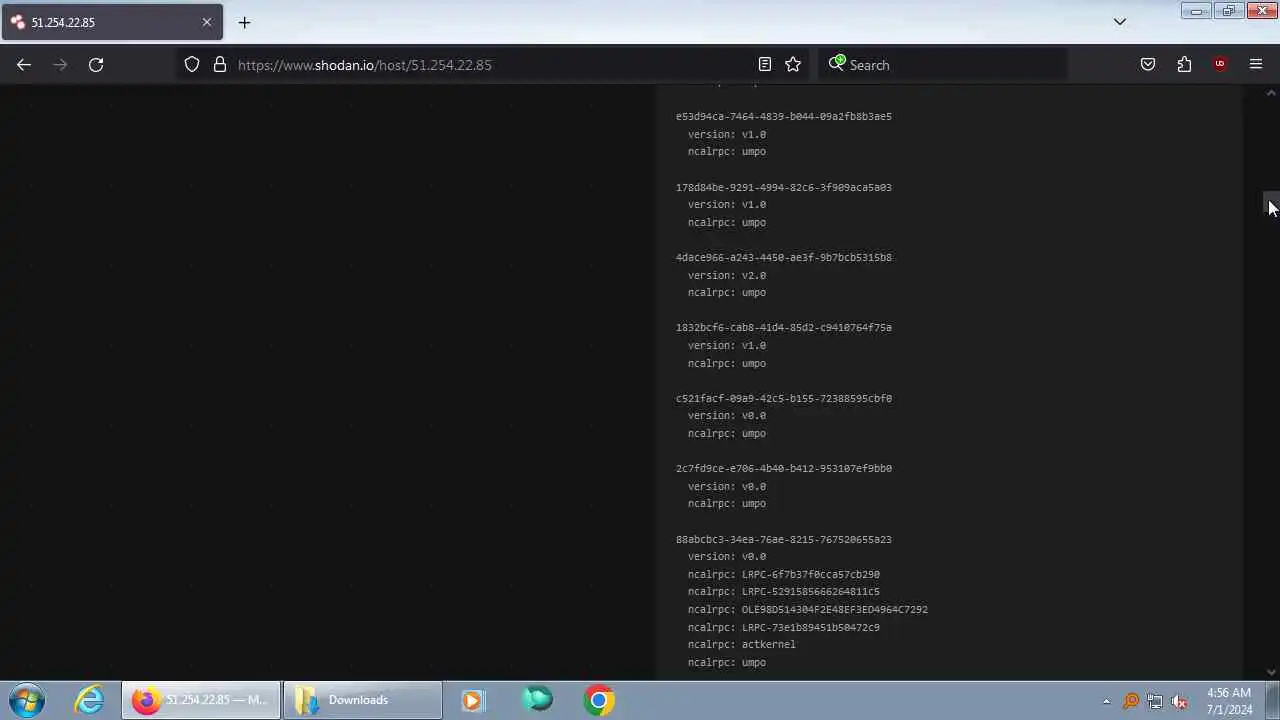Click ncalrpc LRPC-6f7b37f0cca57cb290 entry

783,574
